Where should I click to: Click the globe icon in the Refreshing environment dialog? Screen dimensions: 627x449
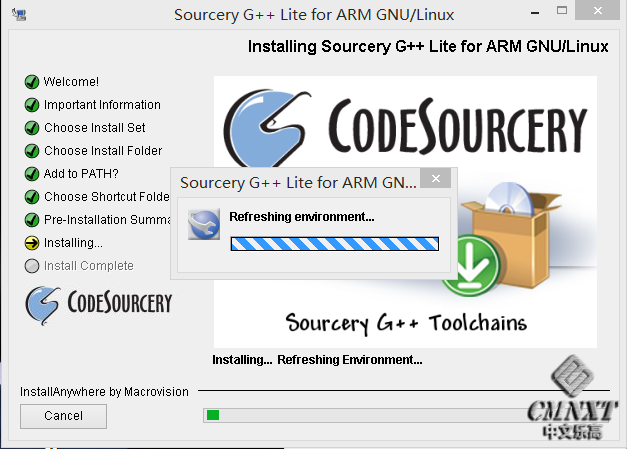click(x=204, y=225)
